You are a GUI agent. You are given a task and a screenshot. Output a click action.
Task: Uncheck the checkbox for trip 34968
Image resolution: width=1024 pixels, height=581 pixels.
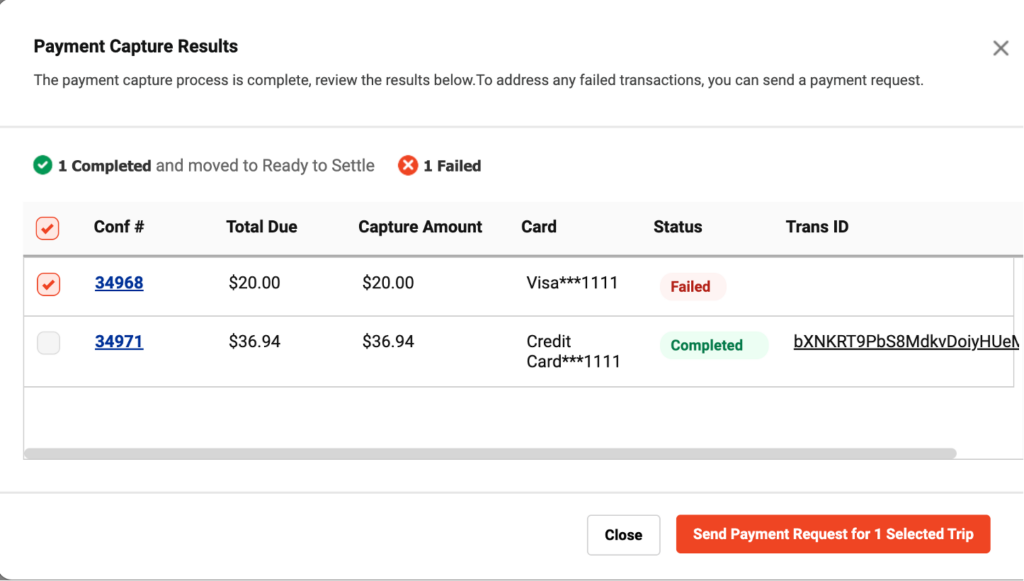pyautogui.click(x=48, y=284)
